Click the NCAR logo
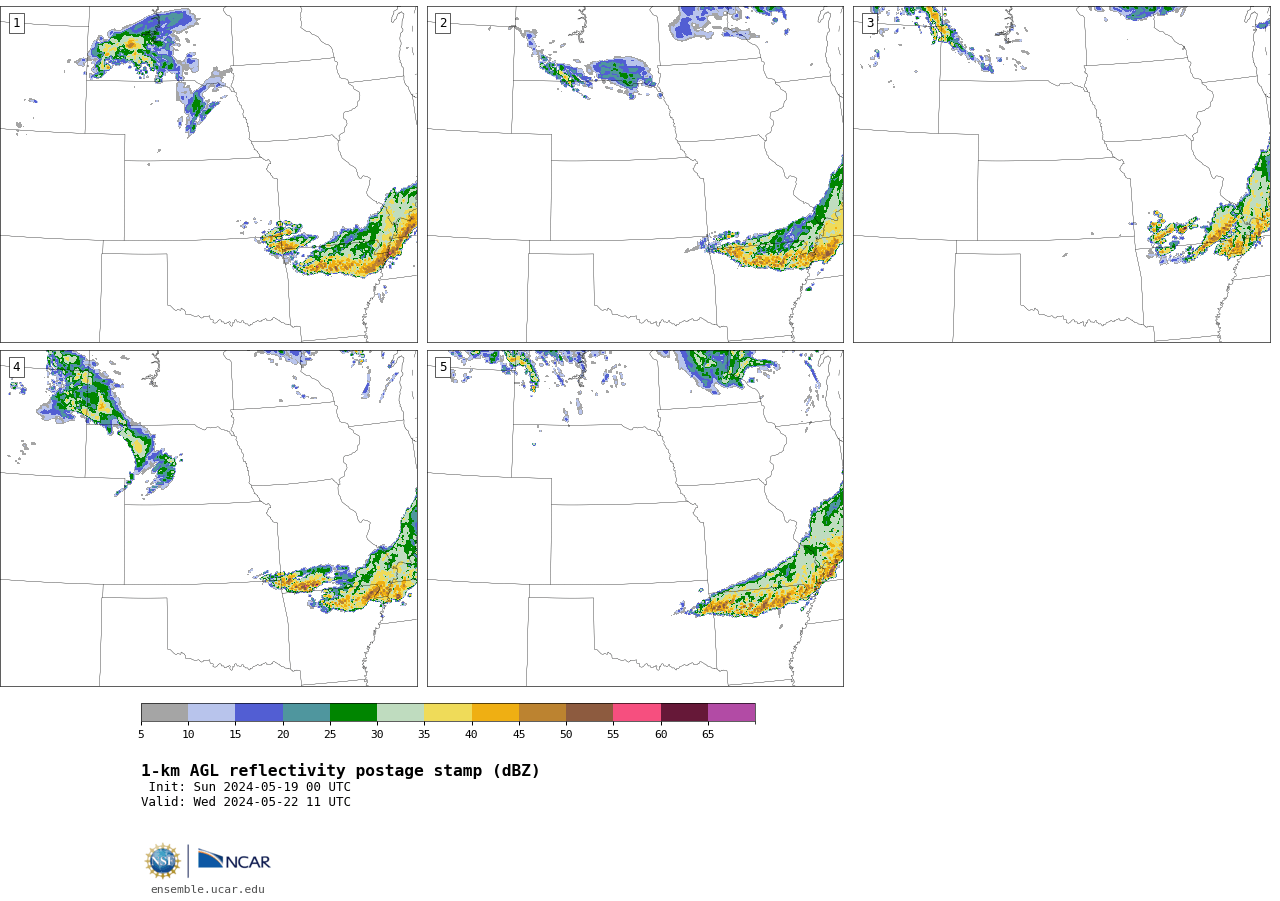1280x901 pixels. pos(234,860)
